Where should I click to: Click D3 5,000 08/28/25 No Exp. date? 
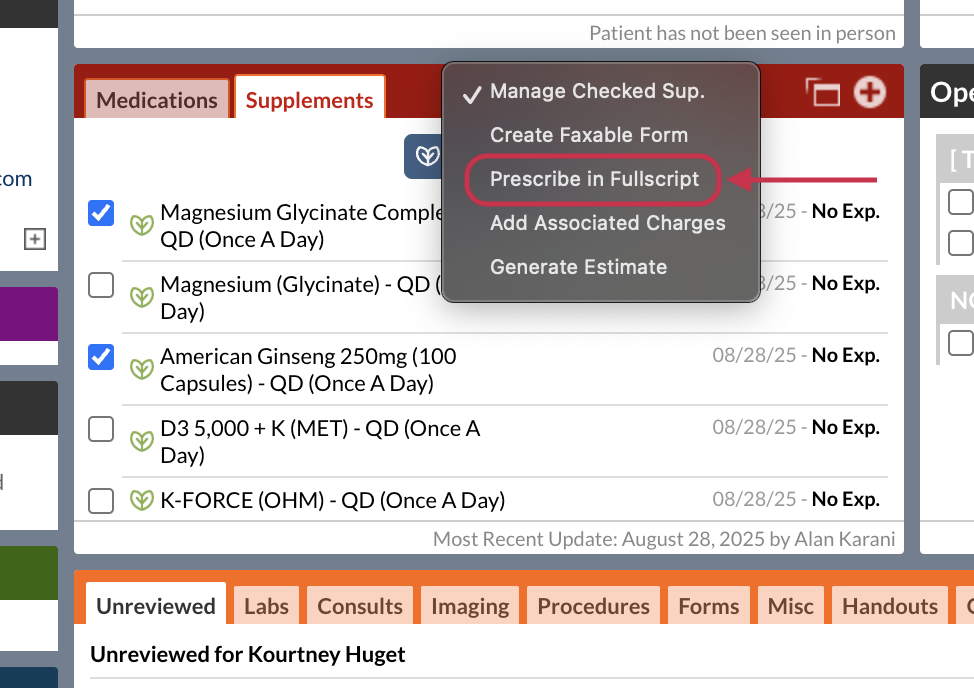coord(796,427)
